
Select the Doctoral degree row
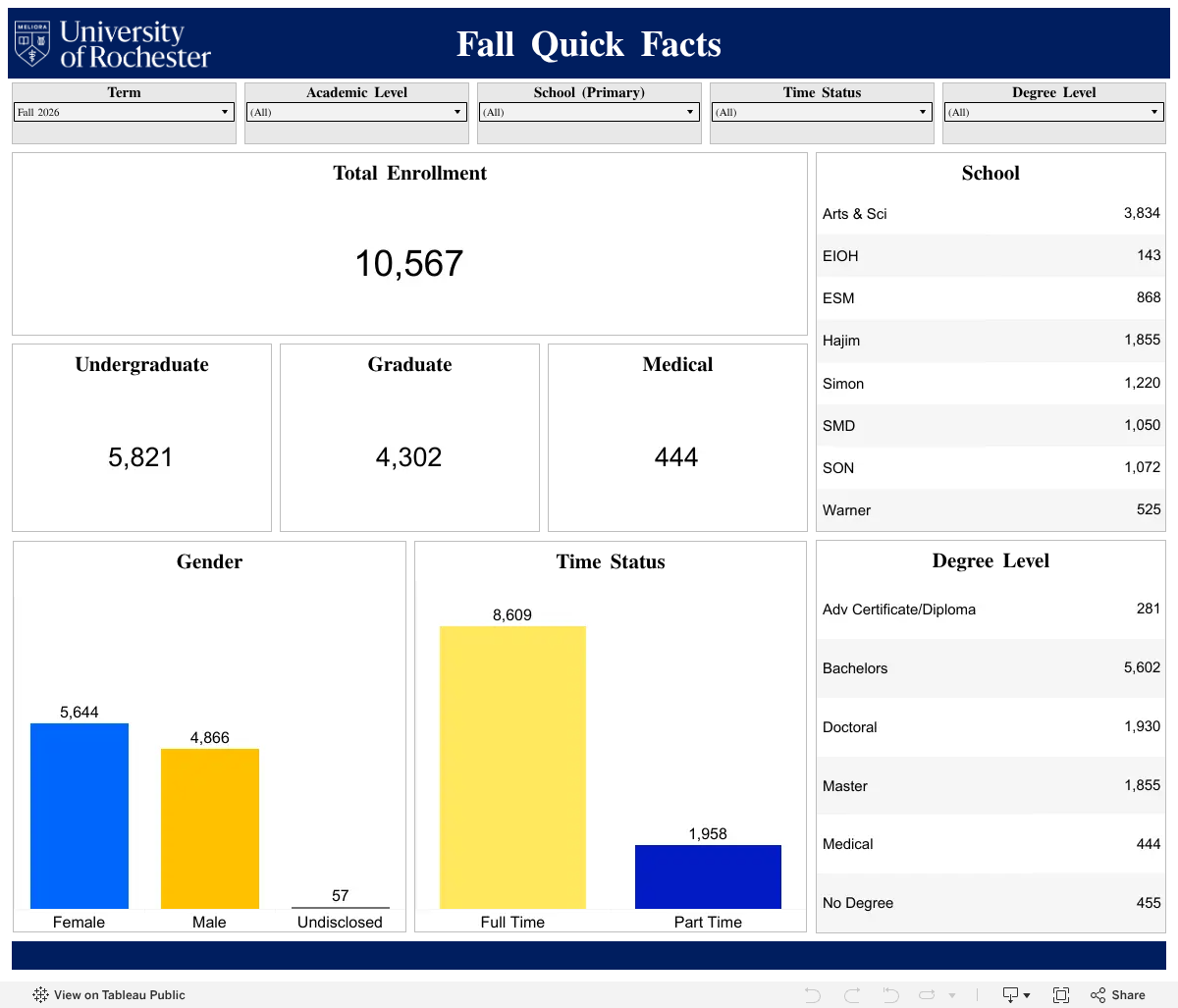click(x=991, y=727)
